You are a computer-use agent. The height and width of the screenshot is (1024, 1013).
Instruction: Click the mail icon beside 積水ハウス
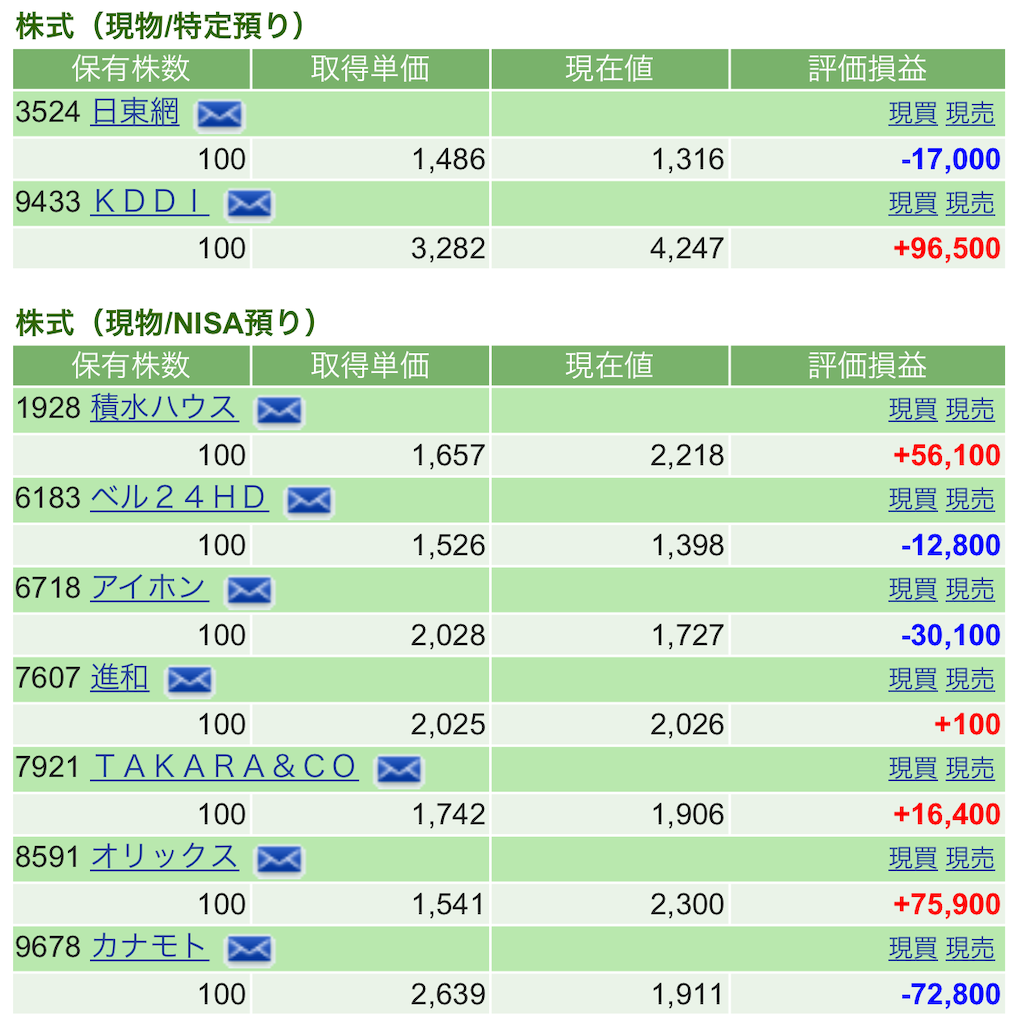click(279, 411)
